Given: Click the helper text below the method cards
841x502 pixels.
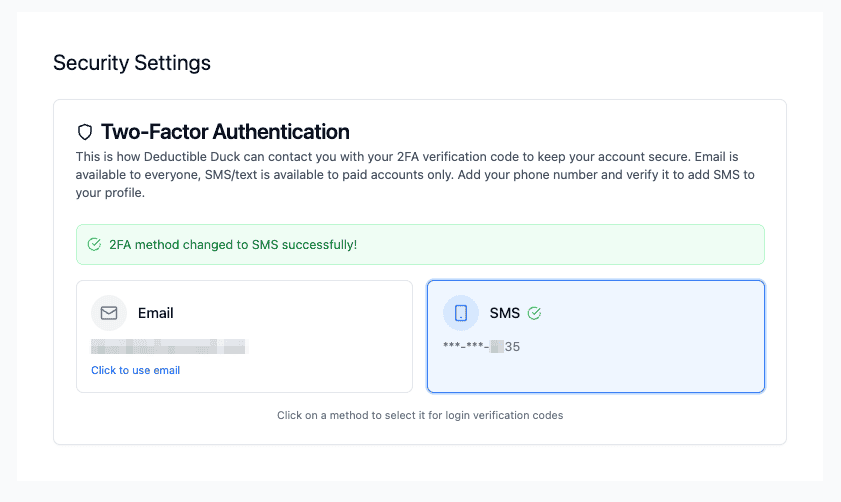Looking at the screenshot, I should click(x=420, y=415).
